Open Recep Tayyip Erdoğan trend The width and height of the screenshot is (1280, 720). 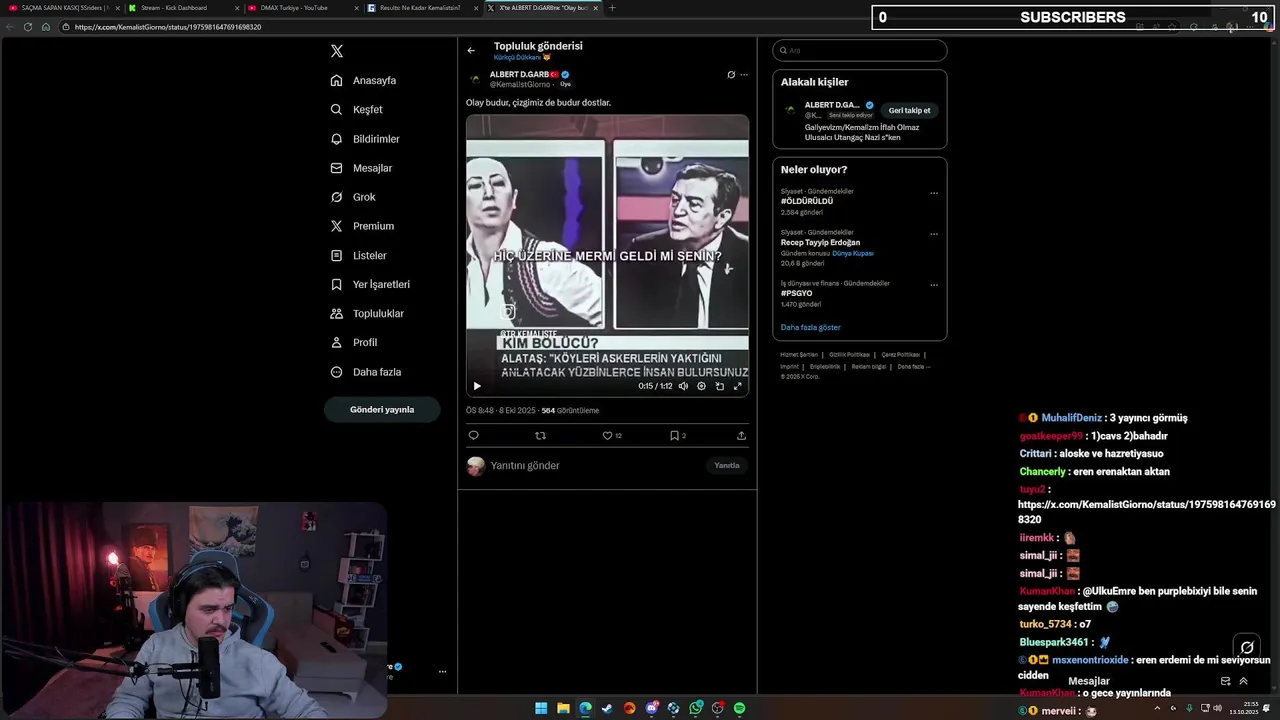(820, 242)
